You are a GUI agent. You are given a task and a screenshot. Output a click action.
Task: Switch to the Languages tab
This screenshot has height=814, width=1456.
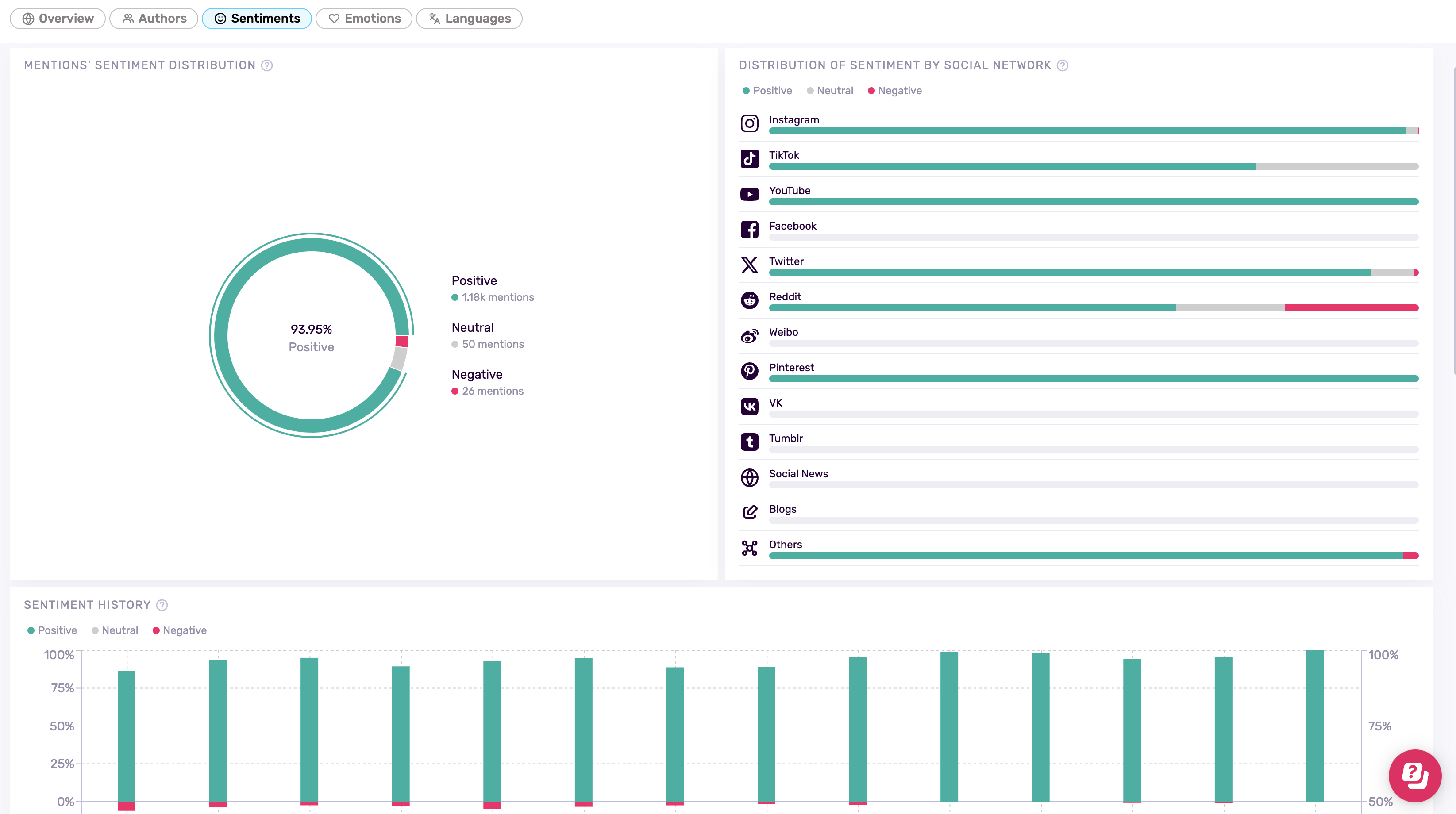469,19
